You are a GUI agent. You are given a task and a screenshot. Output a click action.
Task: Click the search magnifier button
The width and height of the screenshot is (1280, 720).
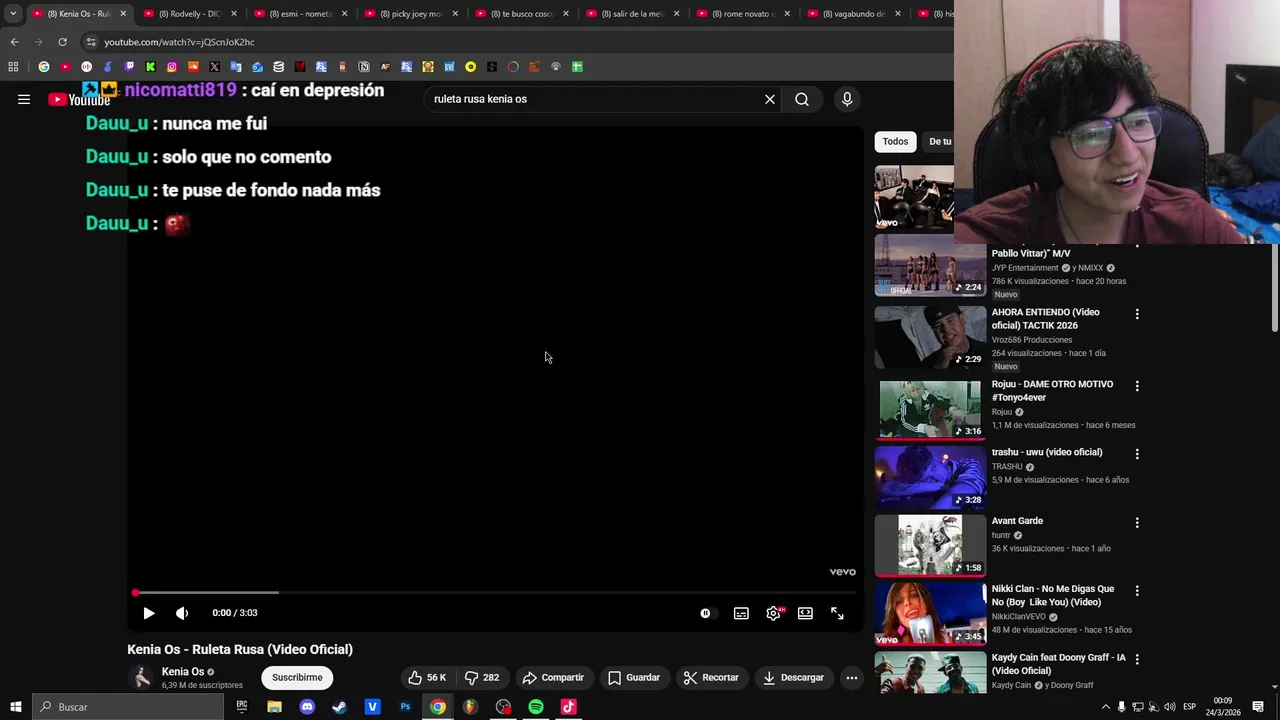click(802, 99)
